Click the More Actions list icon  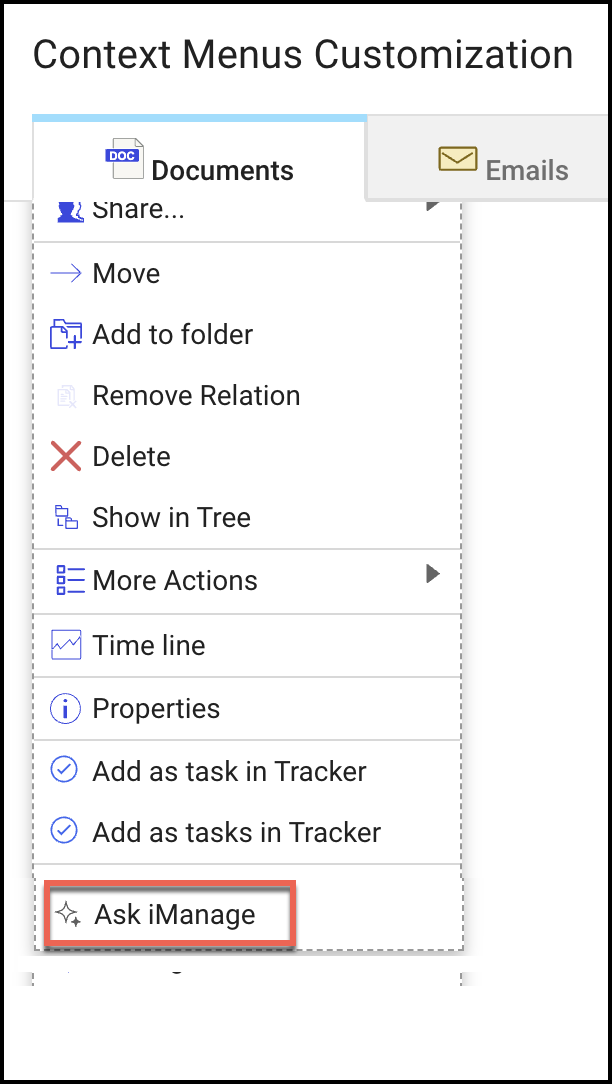[67, 580]
